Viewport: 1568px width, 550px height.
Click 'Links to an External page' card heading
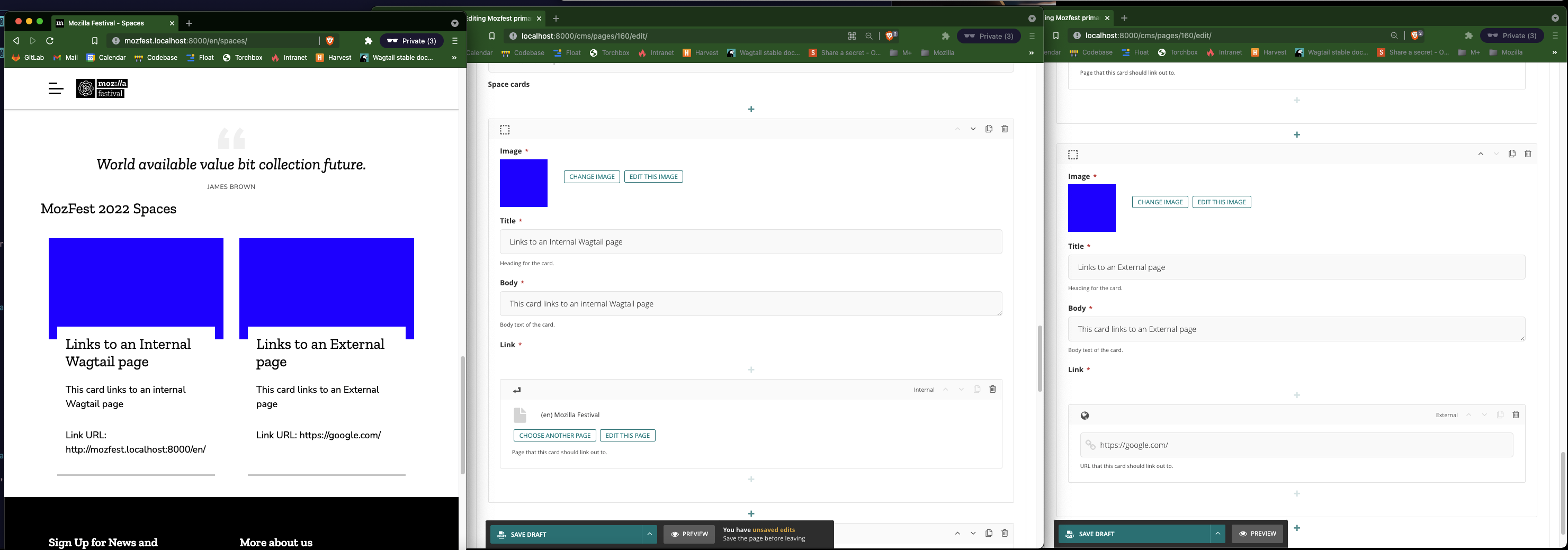click(x=320, y=353)
